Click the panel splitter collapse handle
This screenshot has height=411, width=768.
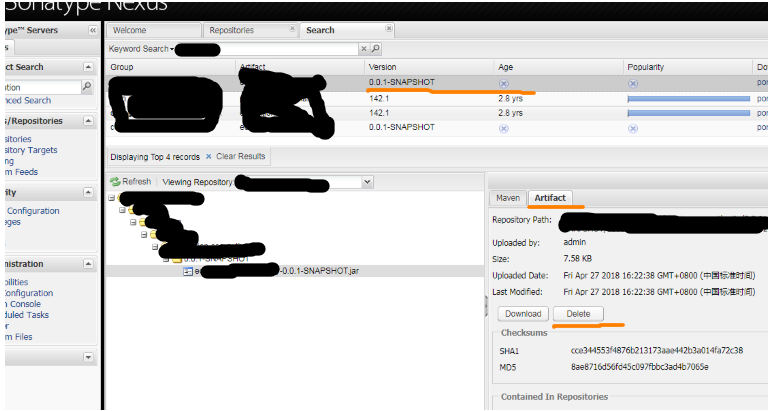coord(486,306)
